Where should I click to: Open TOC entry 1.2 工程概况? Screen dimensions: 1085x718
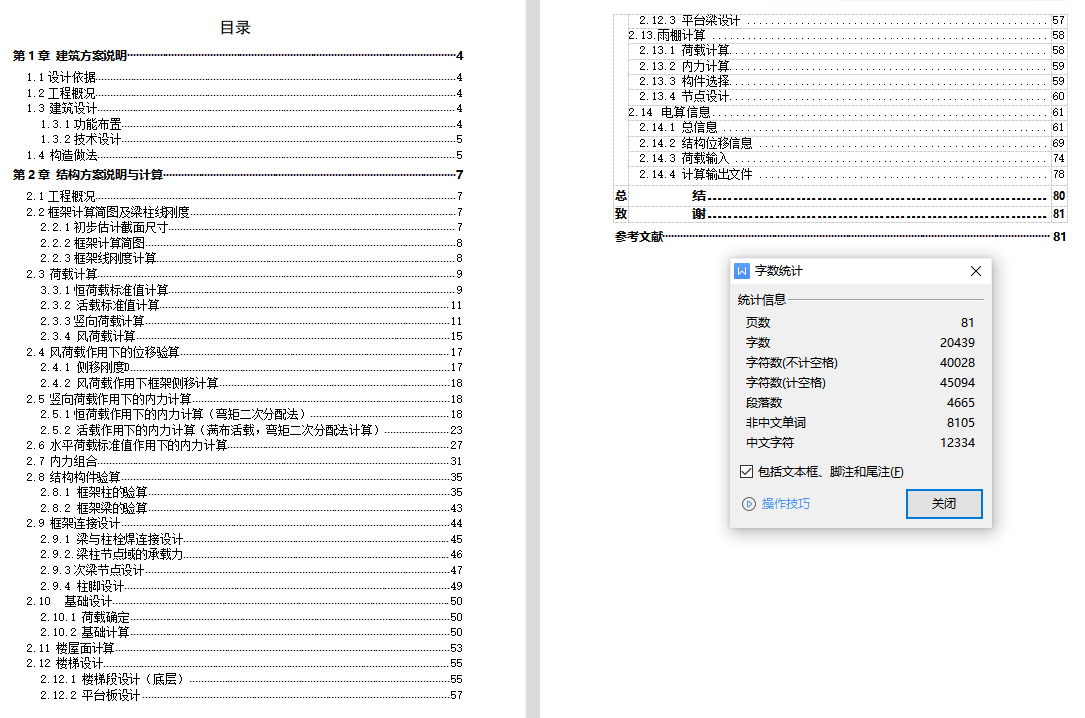244,93
